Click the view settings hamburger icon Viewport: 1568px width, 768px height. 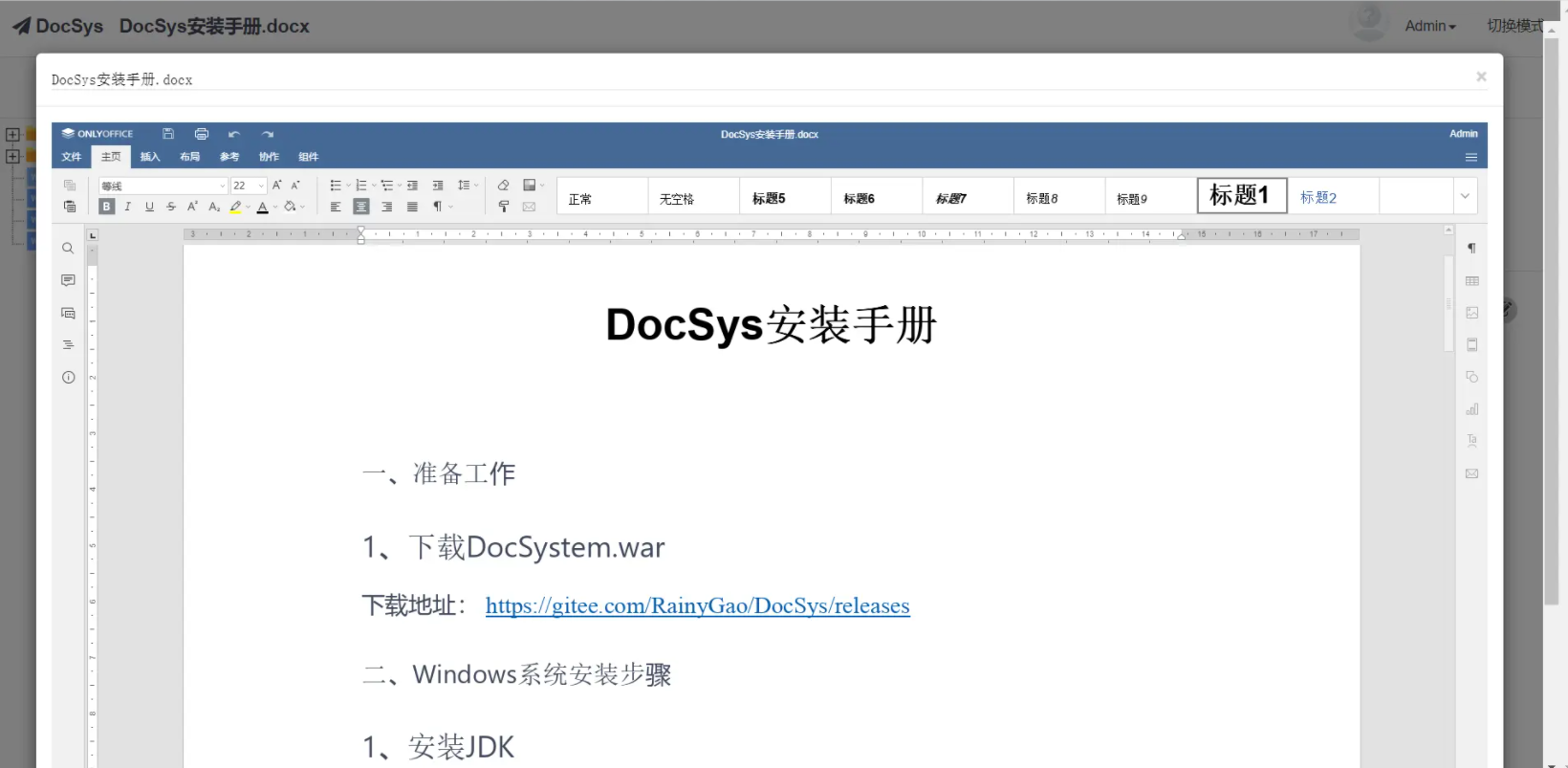(1471, 157)
